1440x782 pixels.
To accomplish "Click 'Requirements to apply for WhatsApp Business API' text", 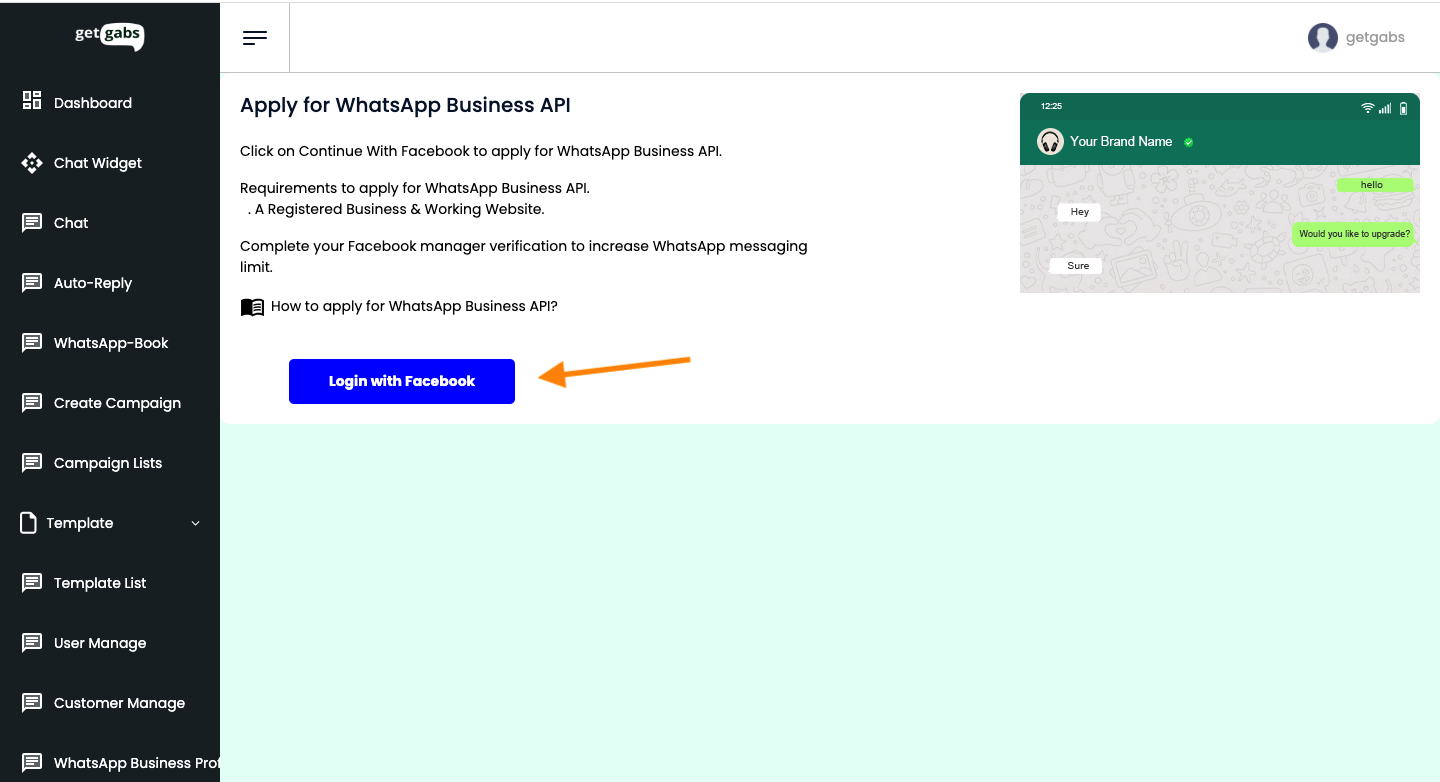I will pyautogui.click(x=415, y=188).
